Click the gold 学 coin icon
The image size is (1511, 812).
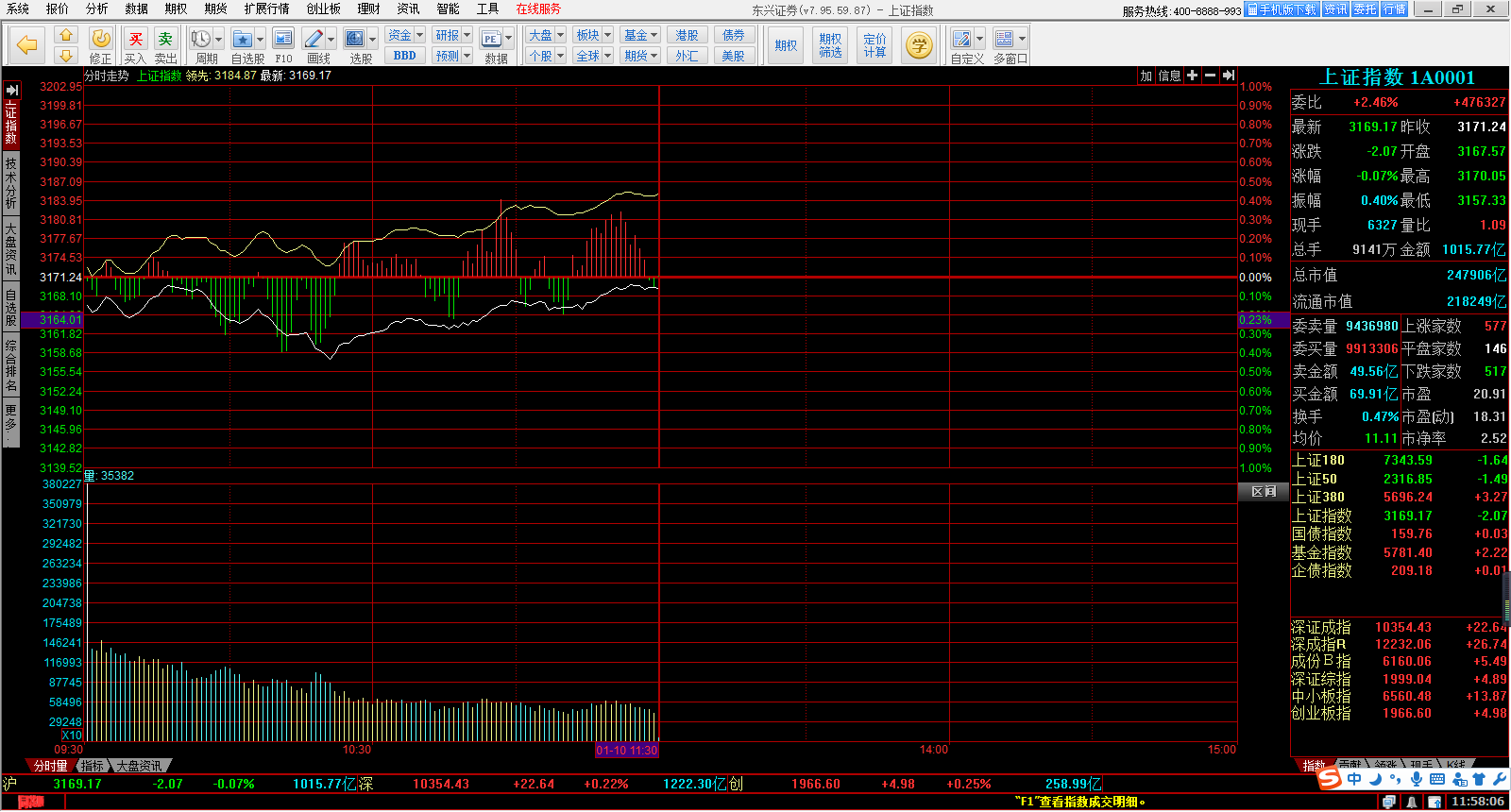pos(918,44)
